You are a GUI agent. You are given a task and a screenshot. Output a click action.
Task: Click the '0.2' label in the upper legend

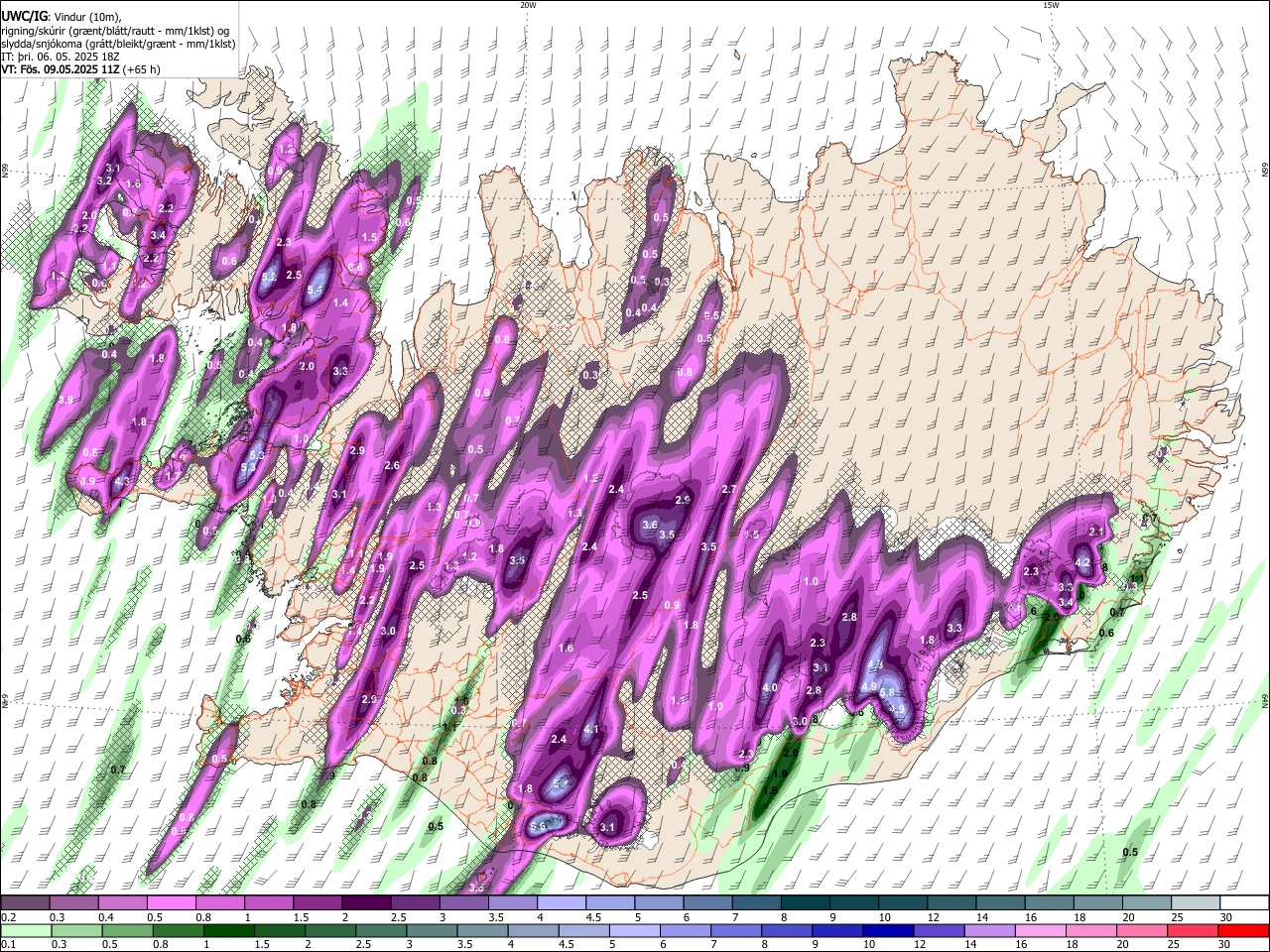click(x=8, y=917)
